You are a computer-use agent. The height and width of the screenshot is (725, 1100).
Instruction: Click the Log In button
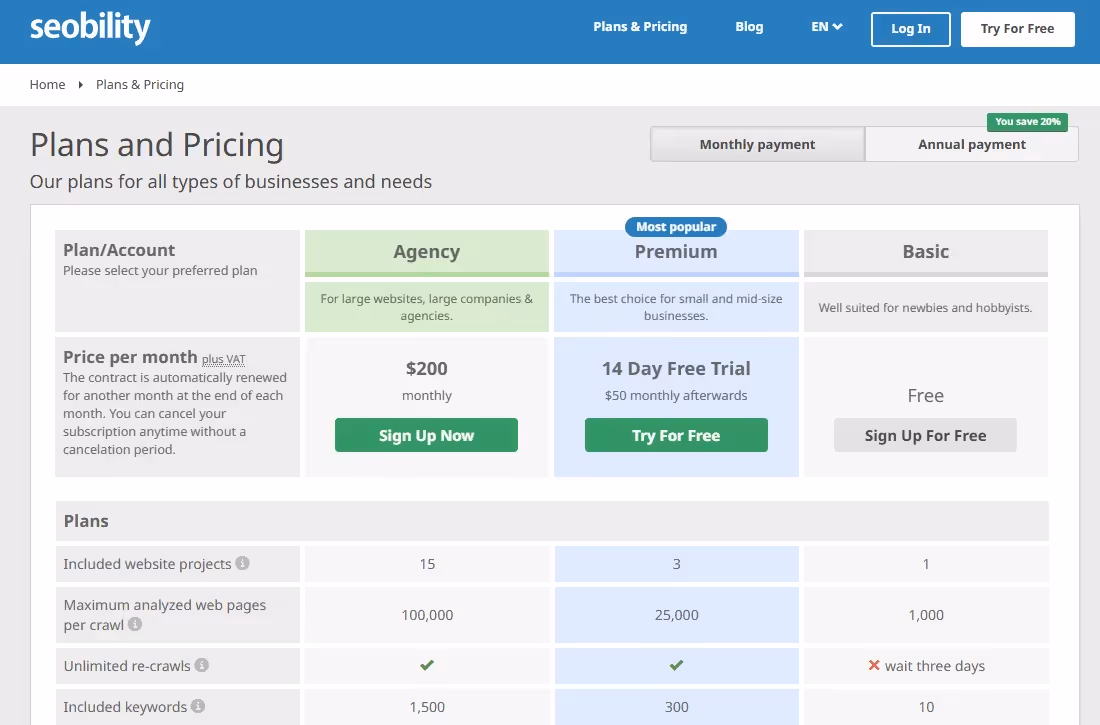[911, 29]
